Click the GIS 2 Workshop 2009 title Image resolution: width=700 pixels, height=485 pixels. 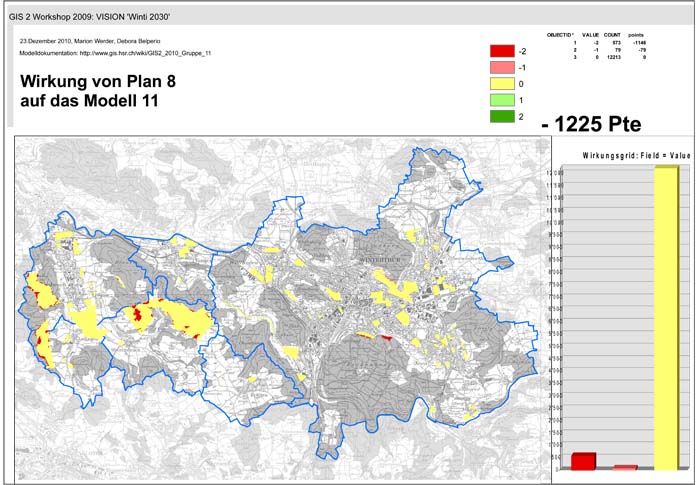coord(100,17)
